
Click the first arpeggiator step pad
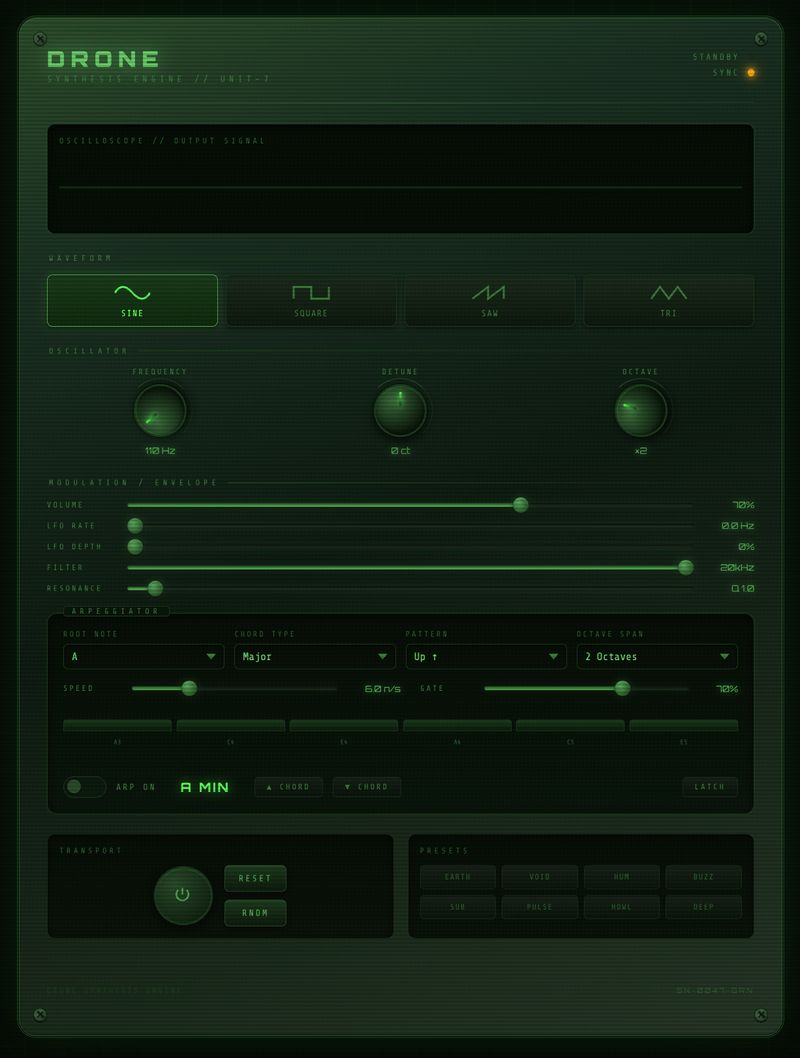117,726
